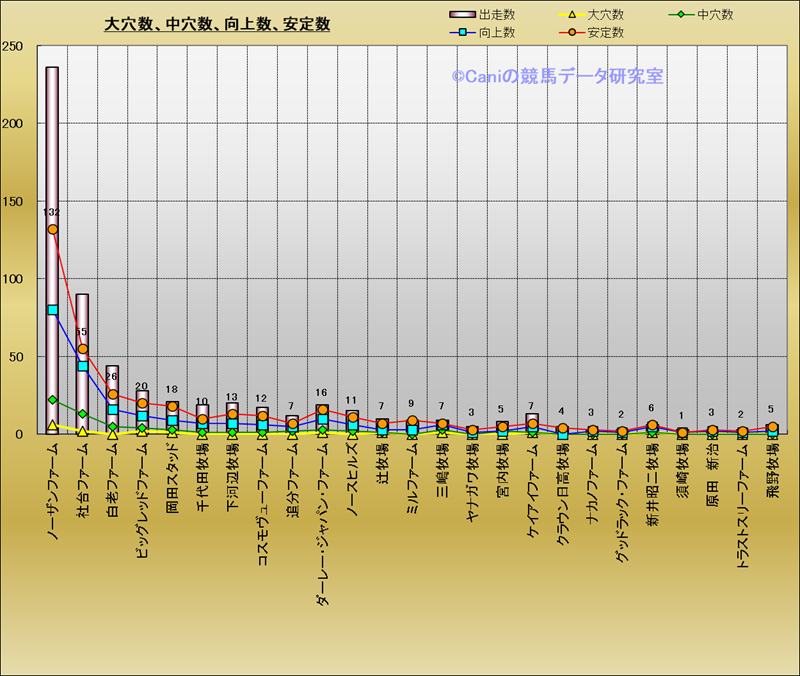Click the 出走数 bar legend swatch
This screenshot has height=676, width=800.
[463, 15]
